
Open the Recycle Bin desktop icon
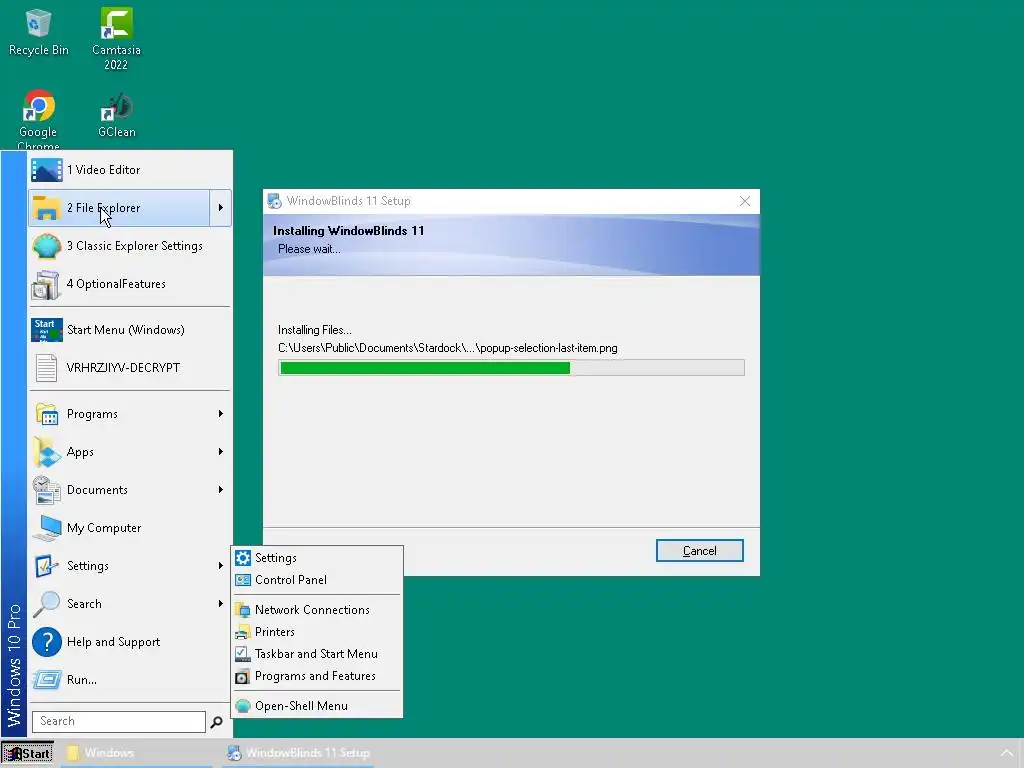[x=38, y=33]
